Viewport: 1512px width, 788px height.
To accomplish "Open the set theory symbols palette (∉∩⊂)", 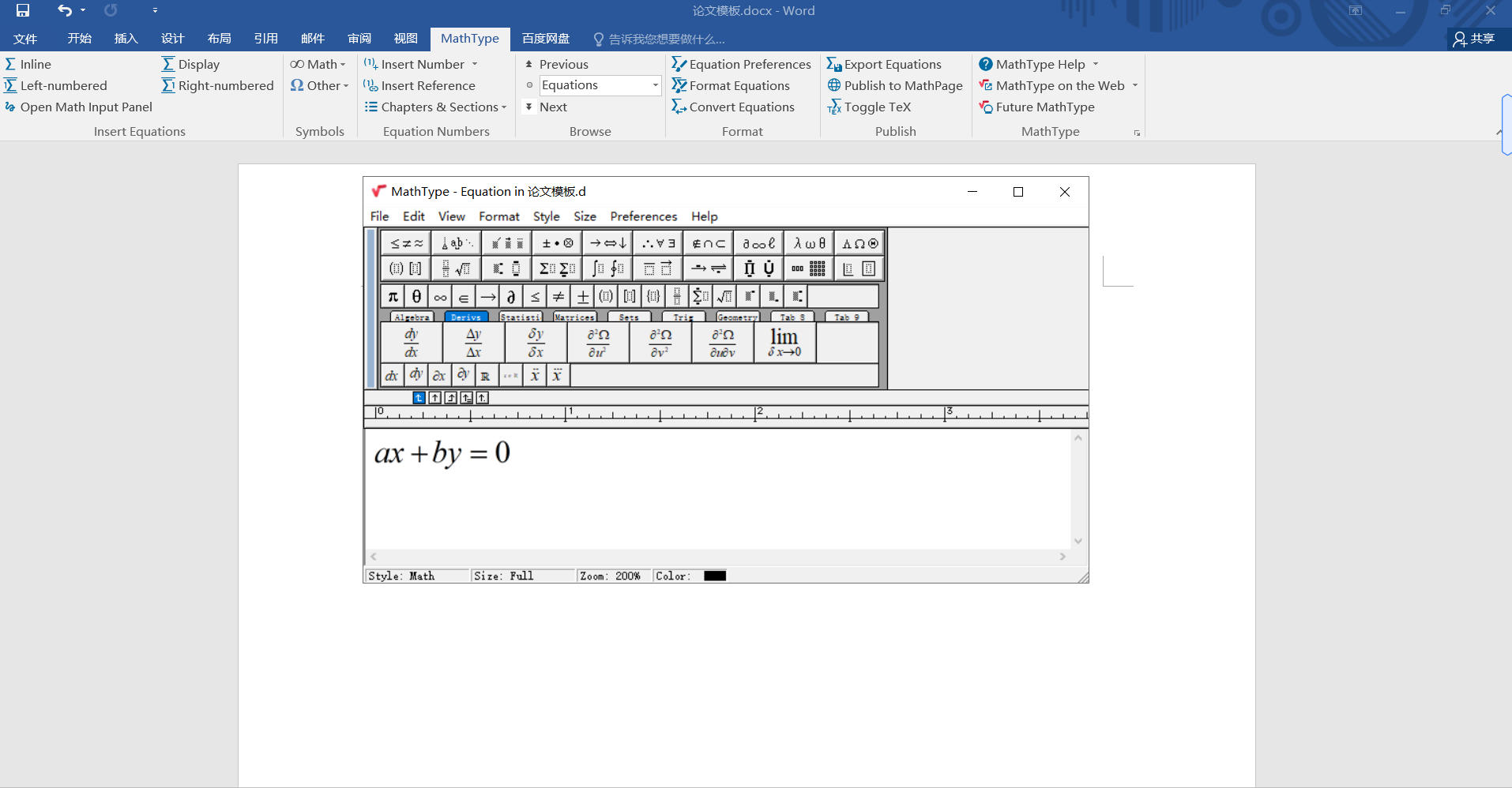I will coord(708,243).
